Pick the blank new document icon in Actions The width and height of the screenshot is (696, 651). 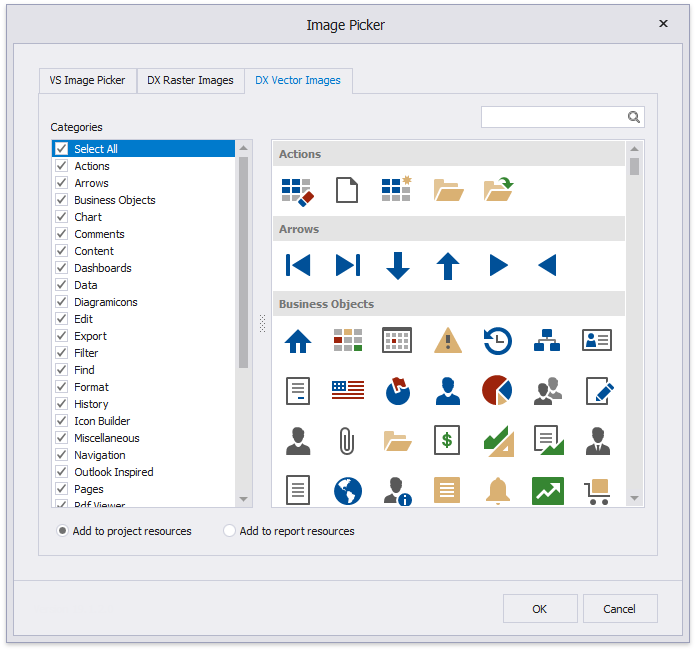coord(347,190)
